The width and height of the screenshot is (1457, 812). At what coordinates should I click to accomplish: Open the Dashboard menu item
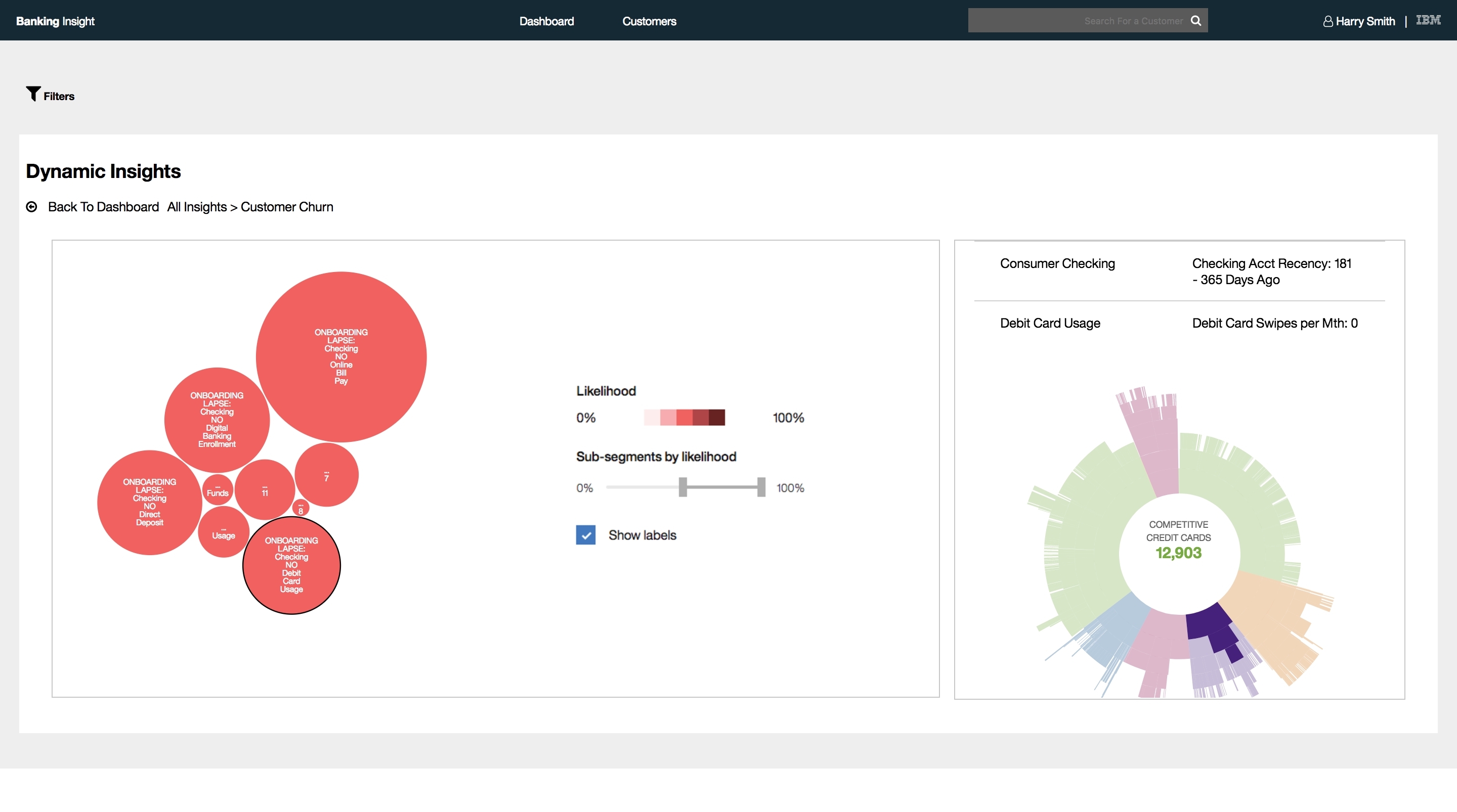tap(546, 21)
